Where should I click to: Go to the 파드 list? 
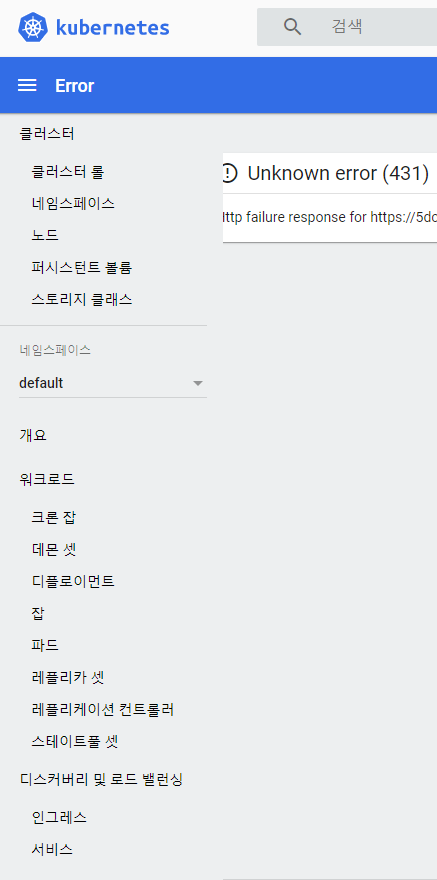tap(45, 645)
